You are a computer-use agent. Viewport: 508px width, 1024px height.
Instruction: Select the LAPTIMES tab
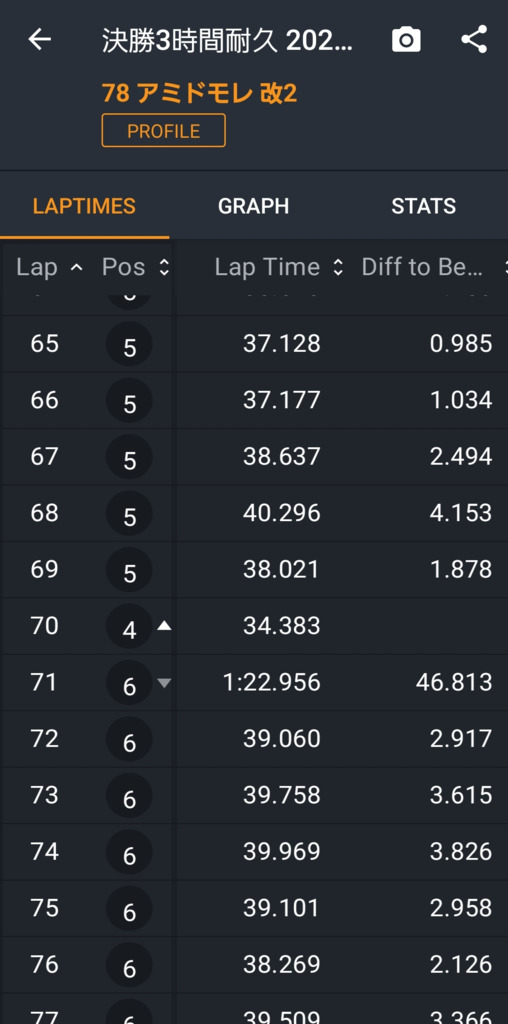tap(84, 206)
